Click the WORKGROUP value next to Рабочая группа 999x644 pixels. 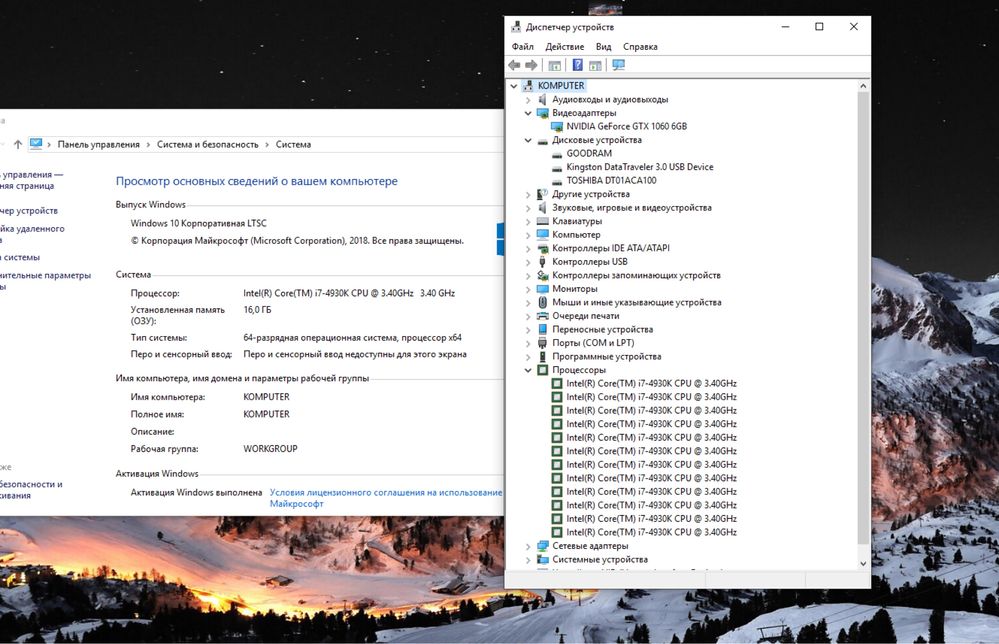click(x=270, y=449)
